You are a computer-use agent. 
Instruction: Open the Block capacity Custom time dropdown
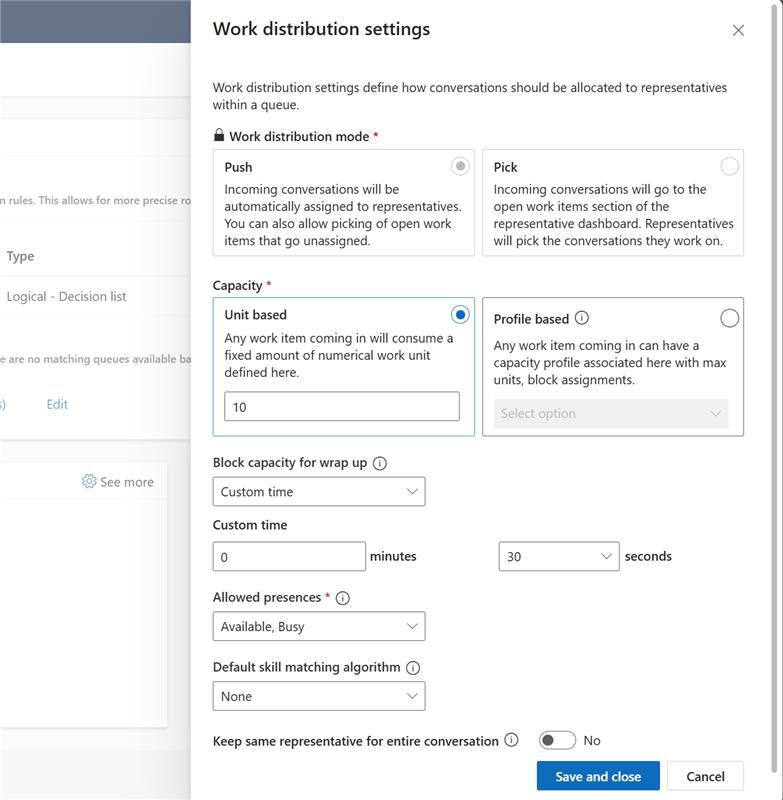(x=318, y=492)
